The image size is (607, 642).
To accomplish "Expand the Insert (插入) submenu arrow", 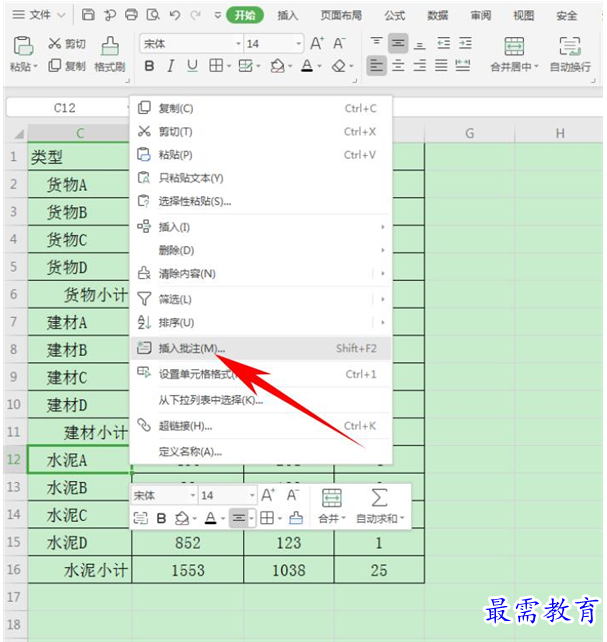I will [x=383, y=227].
